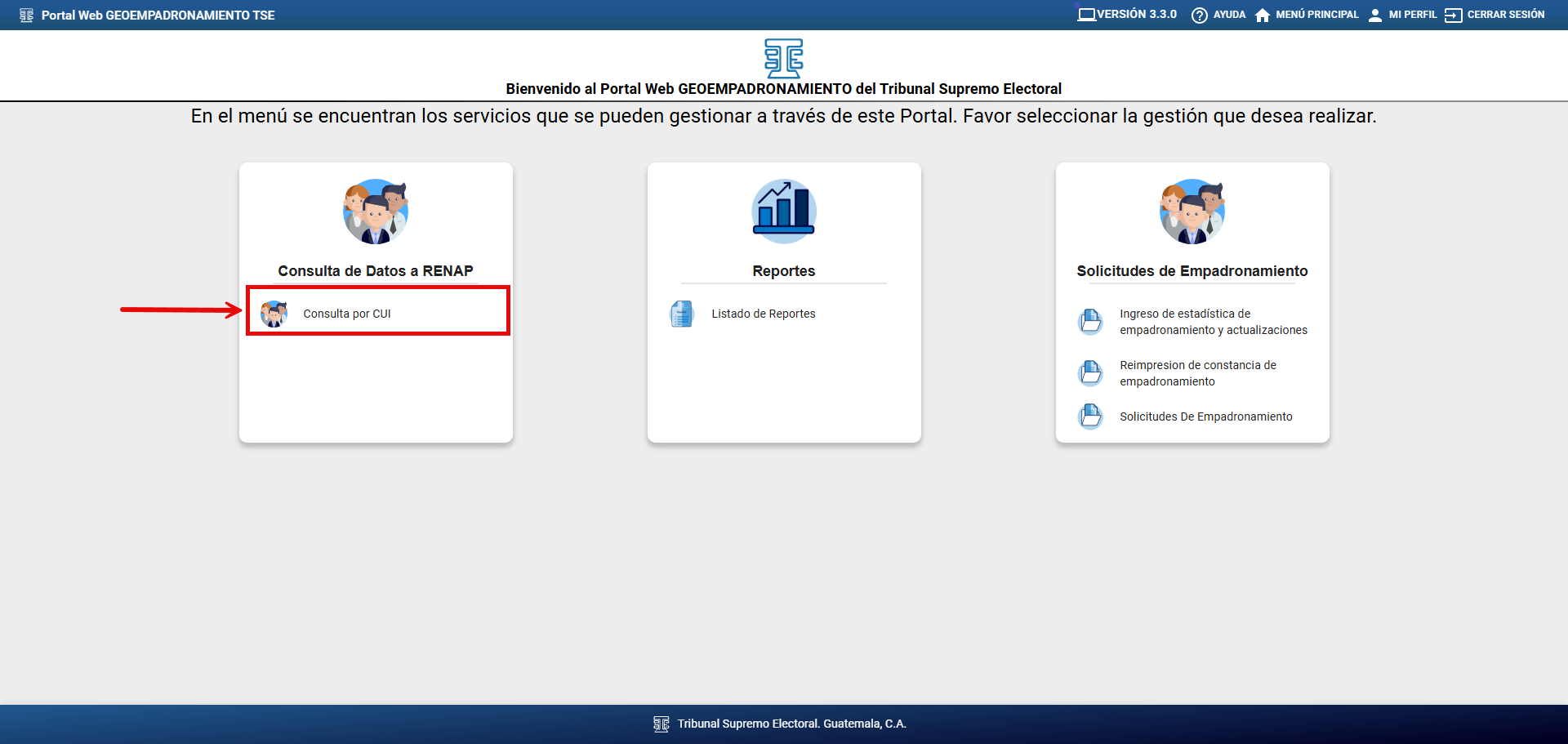
Task: Select Reimpresion de constancia de empadronamiento
Action: click(x=1197, y=373)
